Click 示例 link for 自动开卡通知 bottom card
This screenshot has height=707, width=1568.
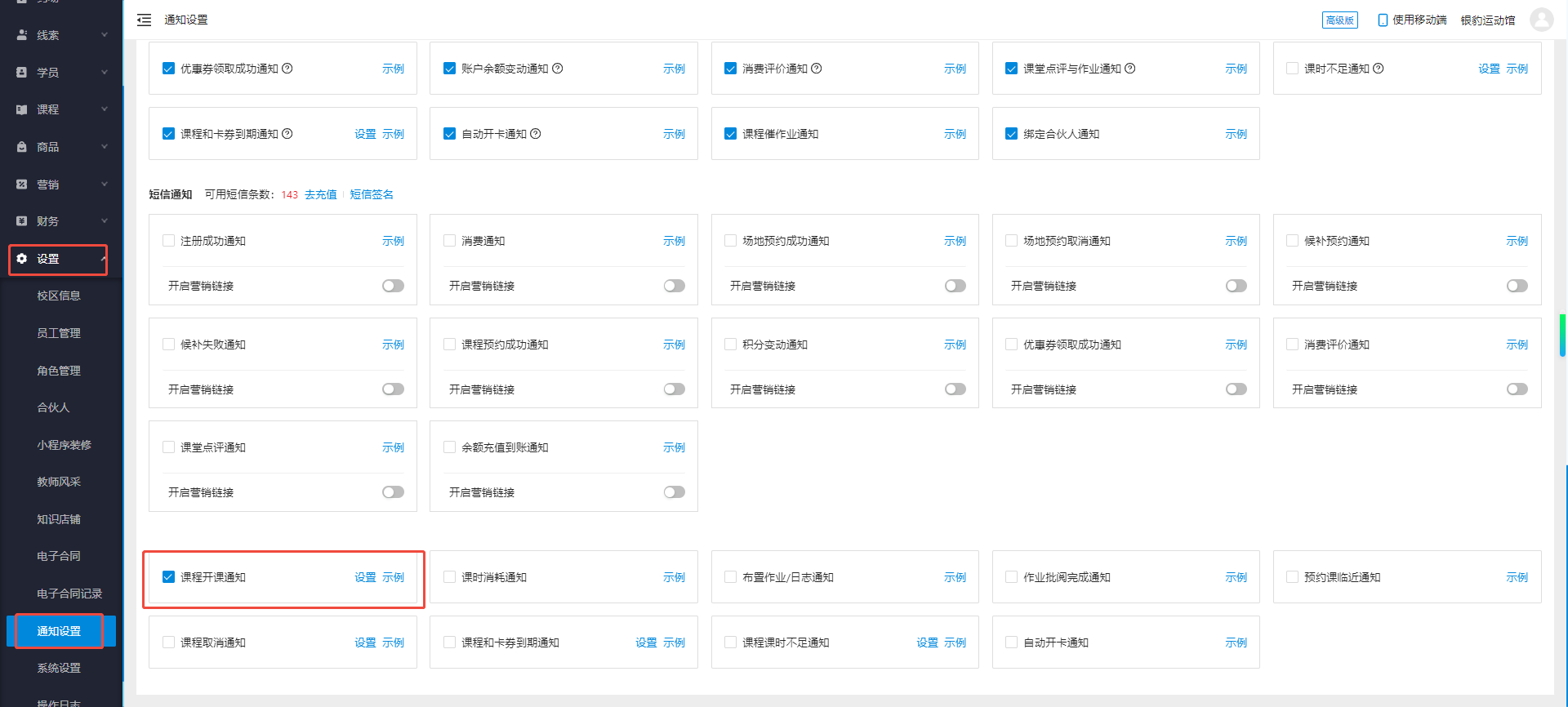pyautogui.click(x=1236, y=643)
